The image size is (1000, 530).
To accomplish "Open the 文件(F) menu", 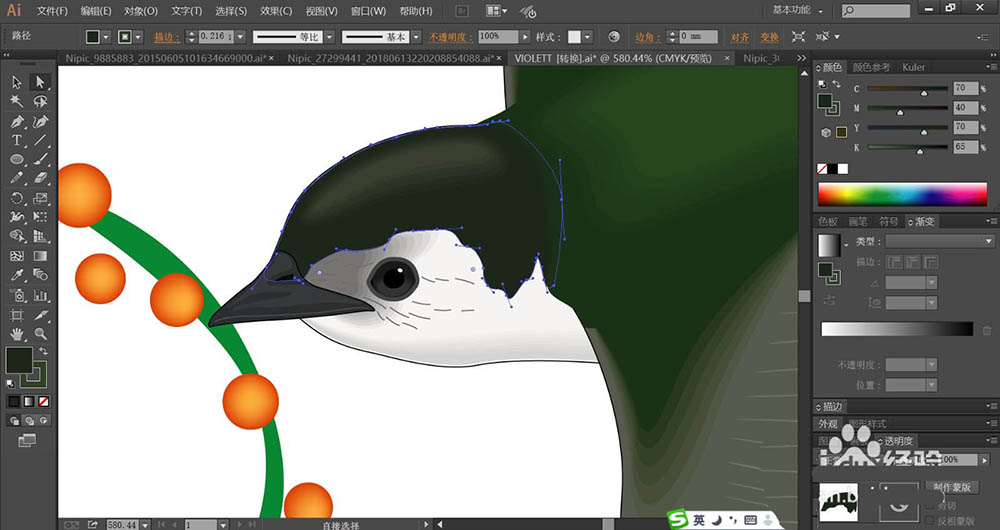I will point(52,11).
